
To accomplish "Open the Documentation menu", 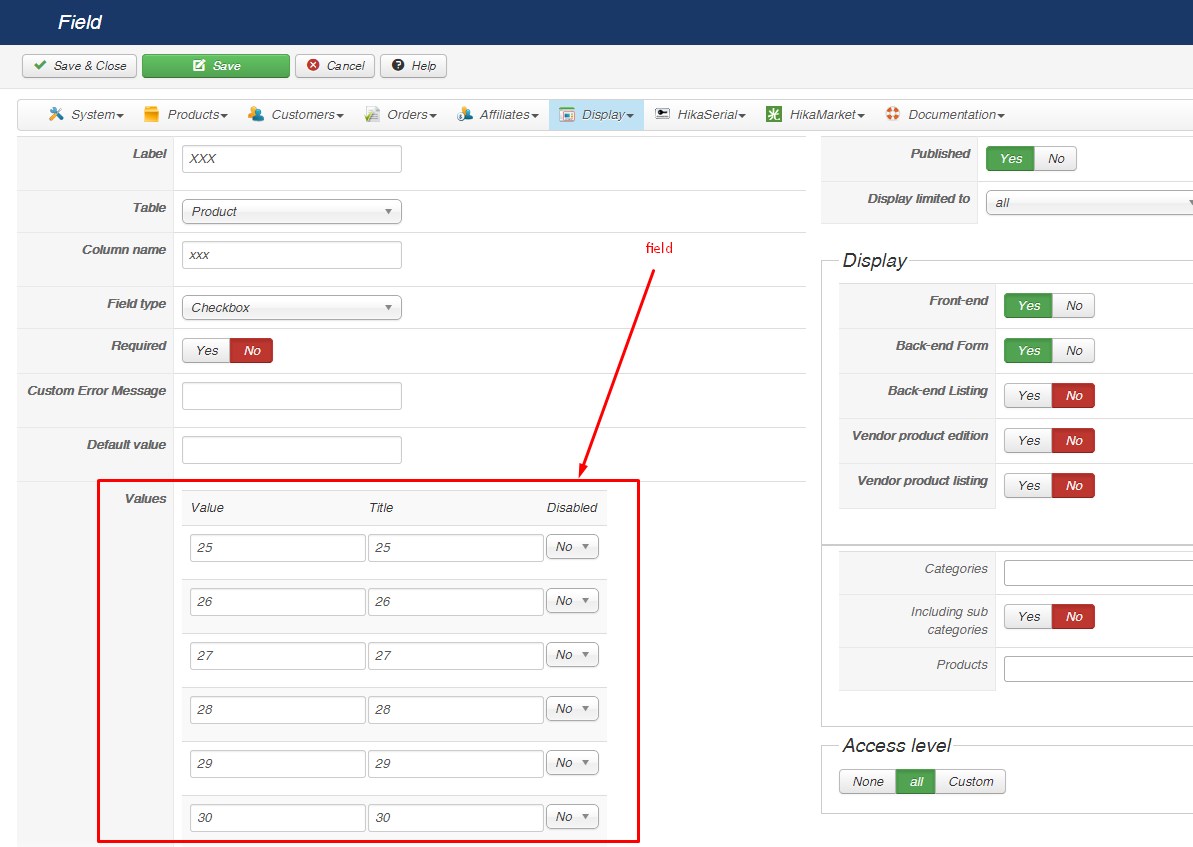I will (945, 114).
